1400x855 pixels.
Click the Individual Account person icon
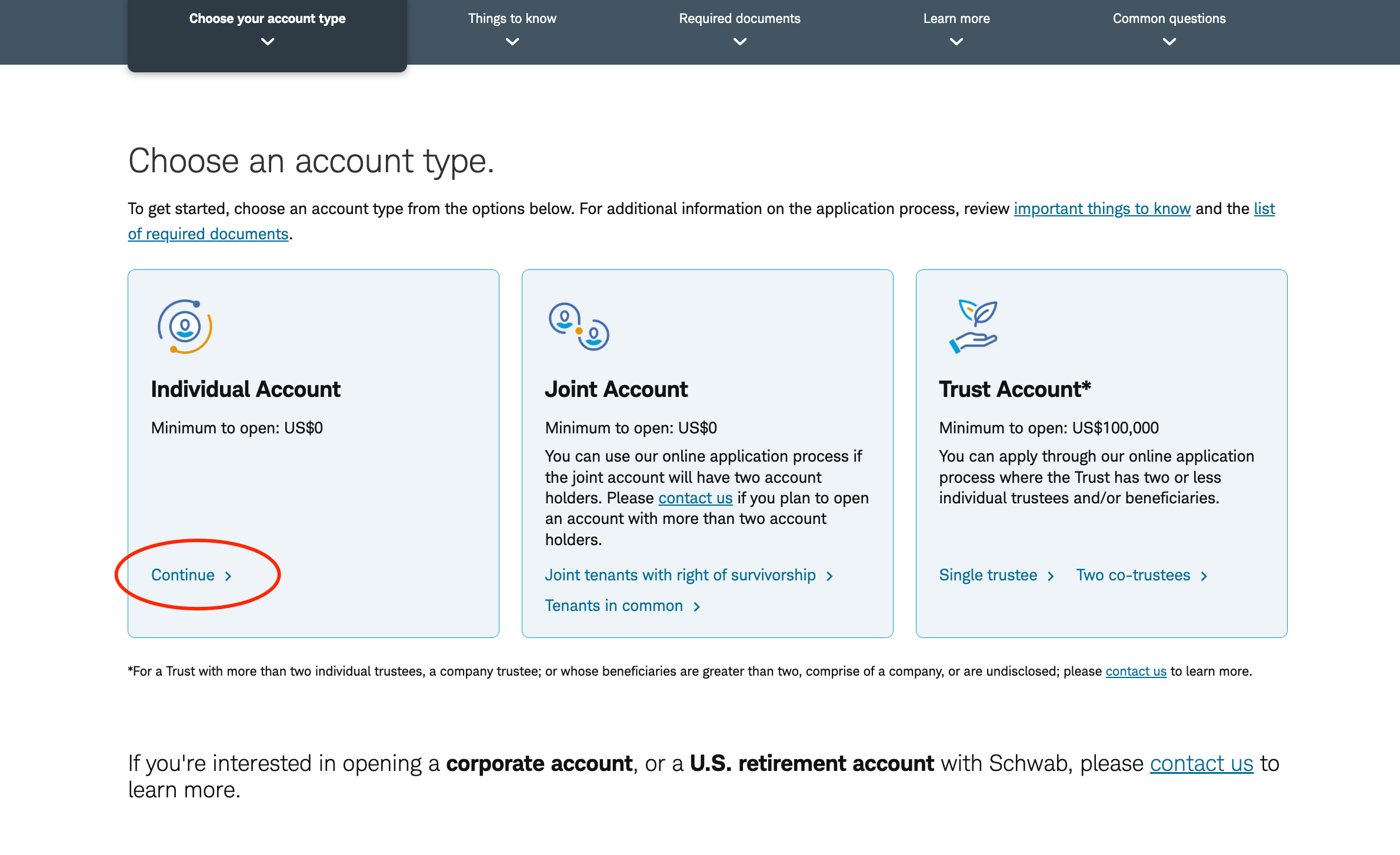(x=185, y=327)
